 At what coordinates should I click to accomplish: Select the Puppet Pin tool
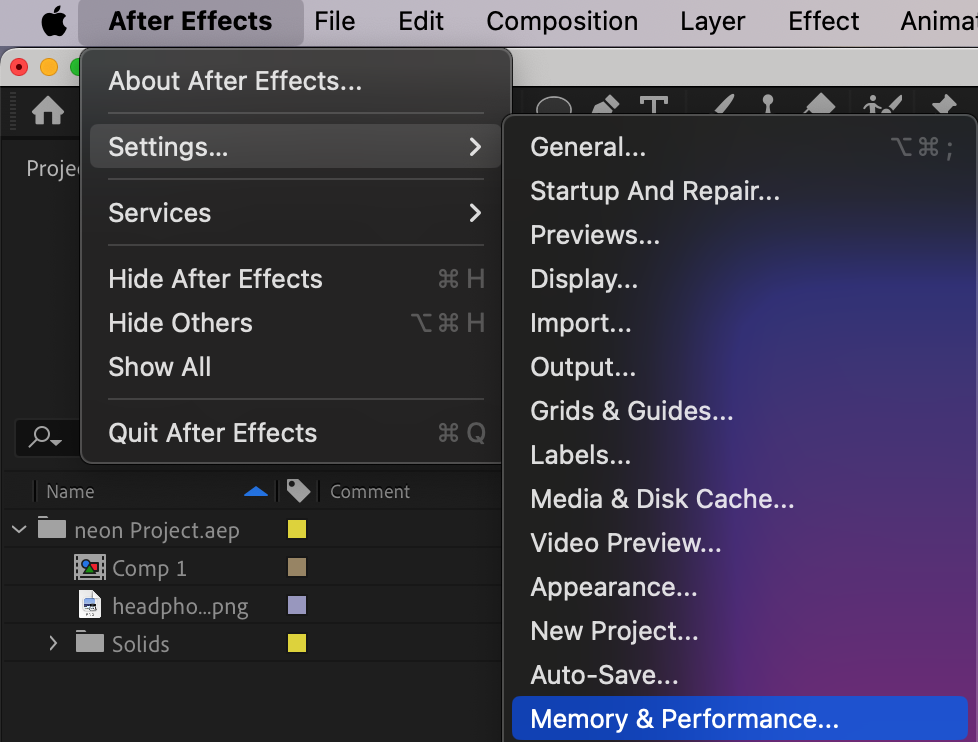coord(944,104)
